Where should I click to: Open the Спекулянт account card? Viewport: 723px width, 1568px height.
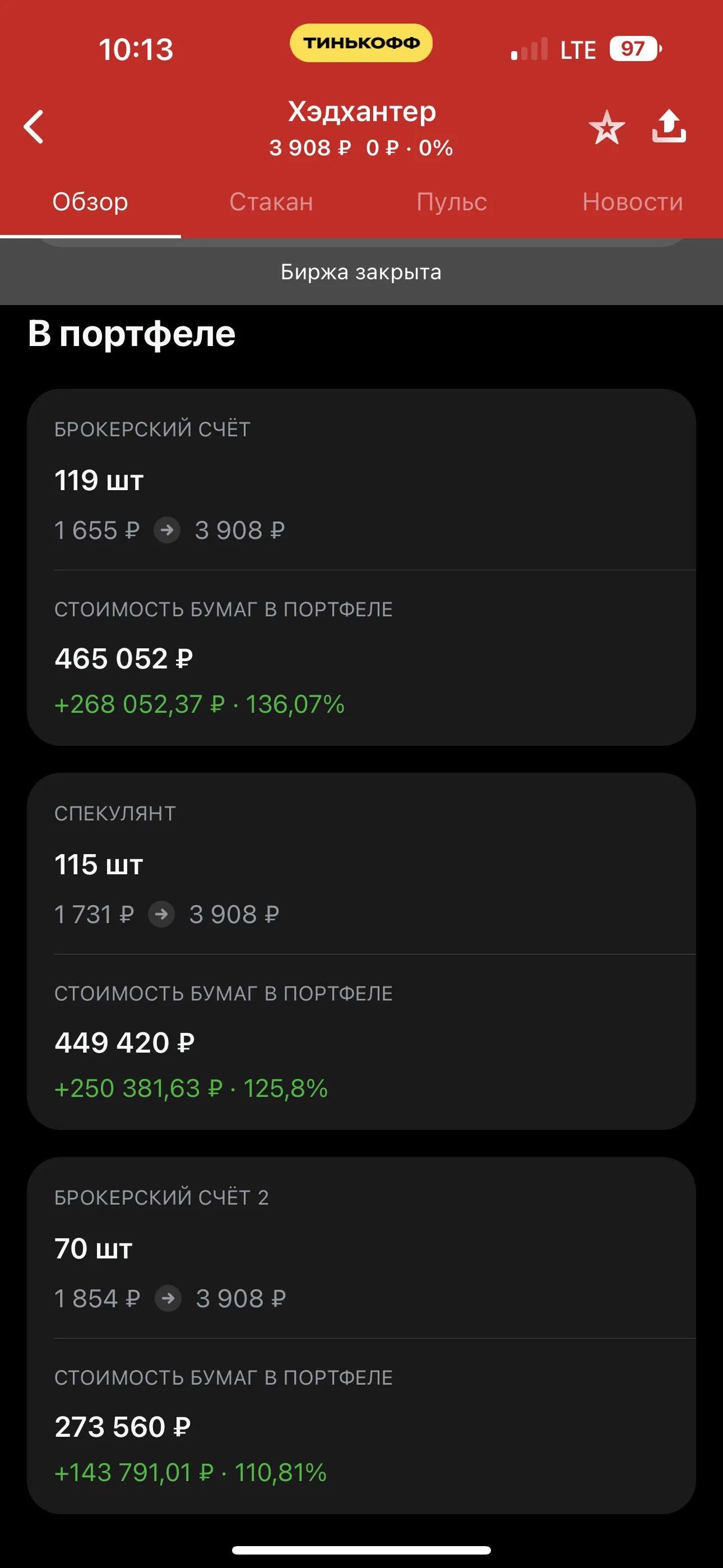click(x=361, y=951)
